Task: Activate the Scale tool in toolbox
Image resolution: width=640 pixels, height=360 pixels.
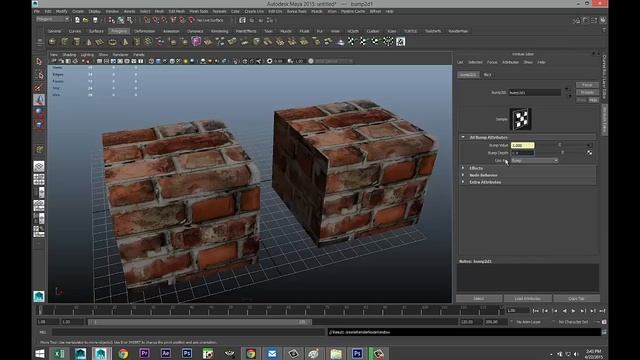Action: click(x=39, y=124)
